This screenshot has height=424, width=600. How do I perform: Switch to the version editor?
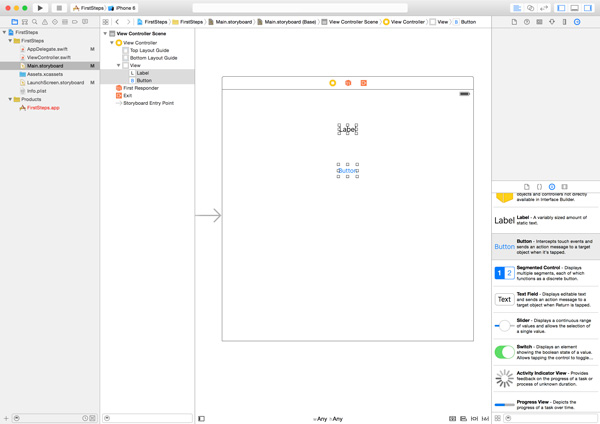pos(544,8)
